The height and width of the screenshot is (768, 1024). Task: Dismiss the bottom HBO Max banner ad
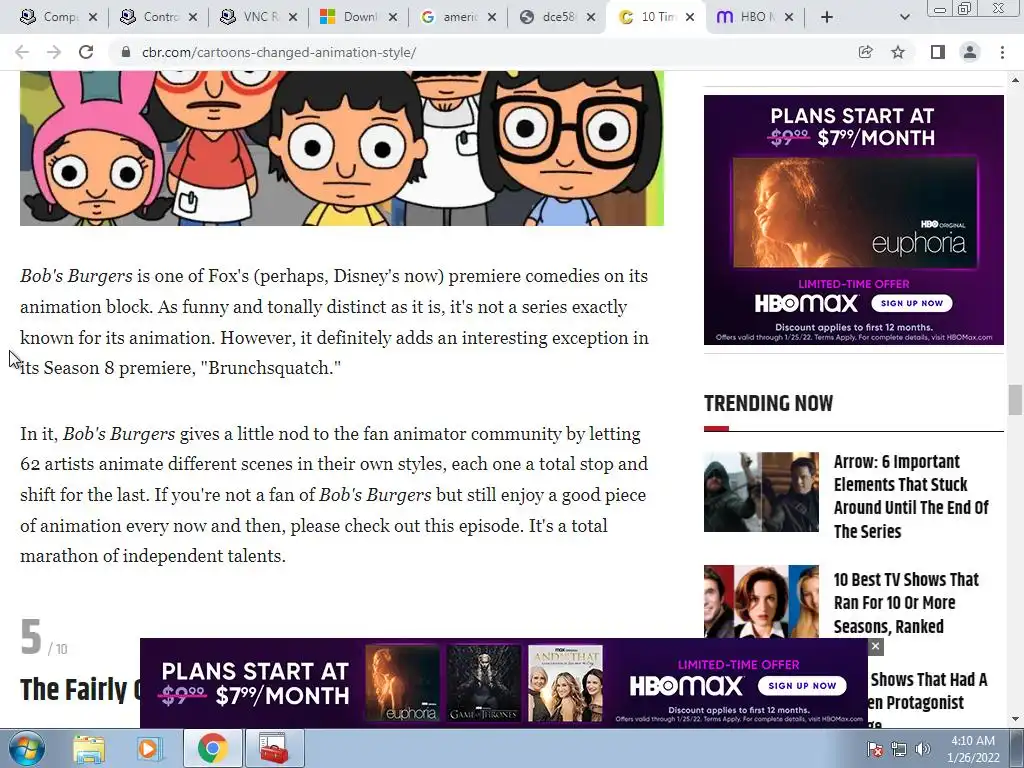876,647
